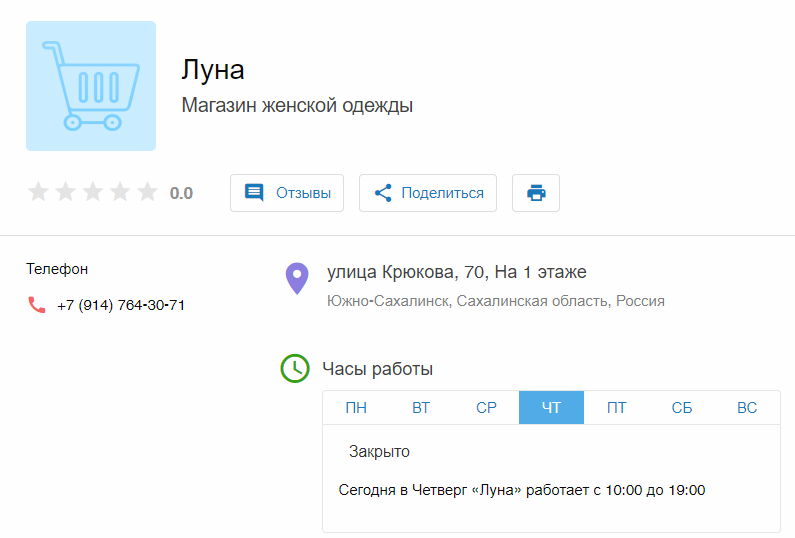Click the city line Южно-Сахалинск, Сахалинская область
Screen dimensions: 795x538
click(x=496, y=301)
